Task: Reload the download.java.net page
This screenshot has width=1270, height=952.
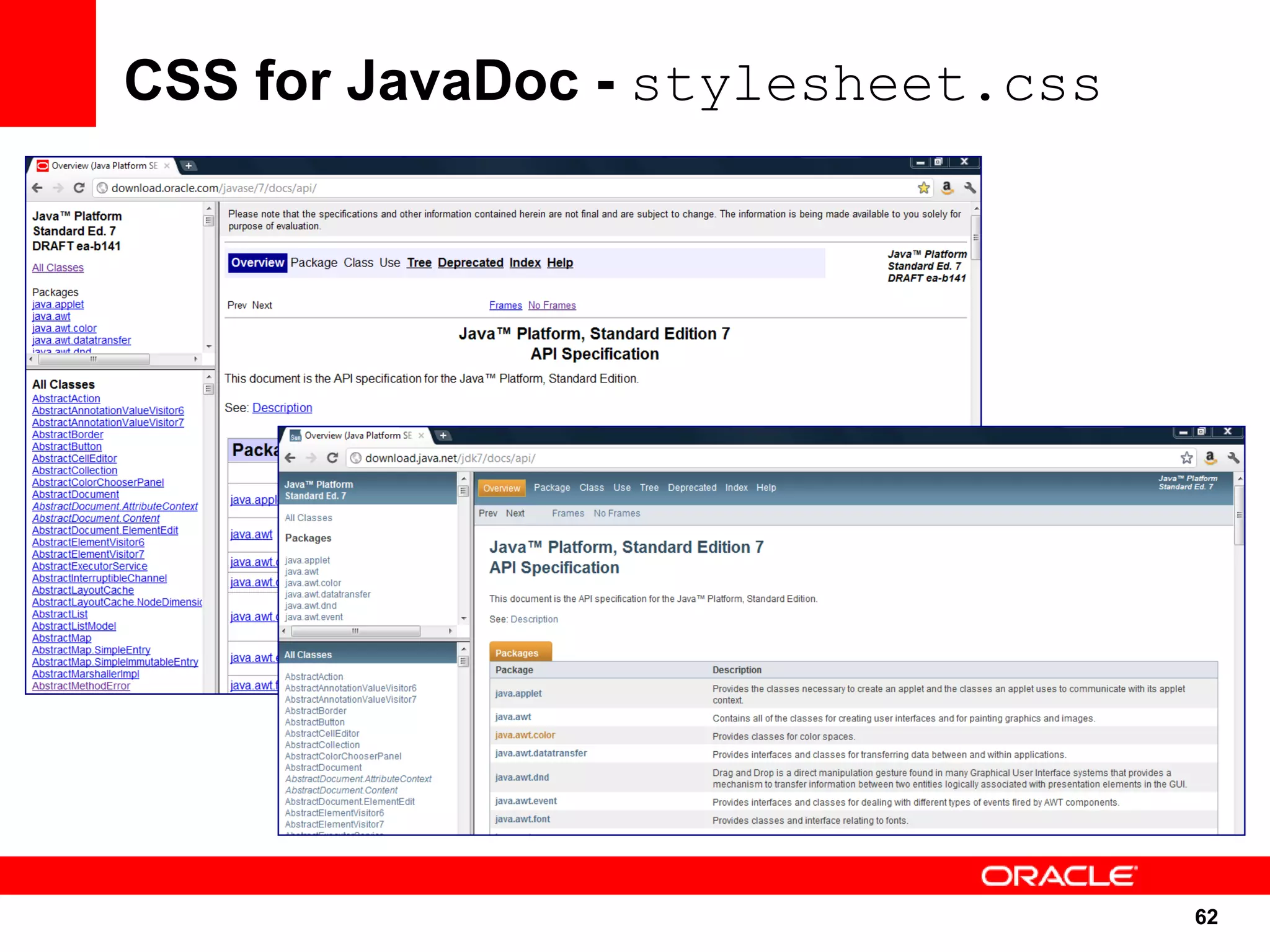Action: [x=332, y=457]
